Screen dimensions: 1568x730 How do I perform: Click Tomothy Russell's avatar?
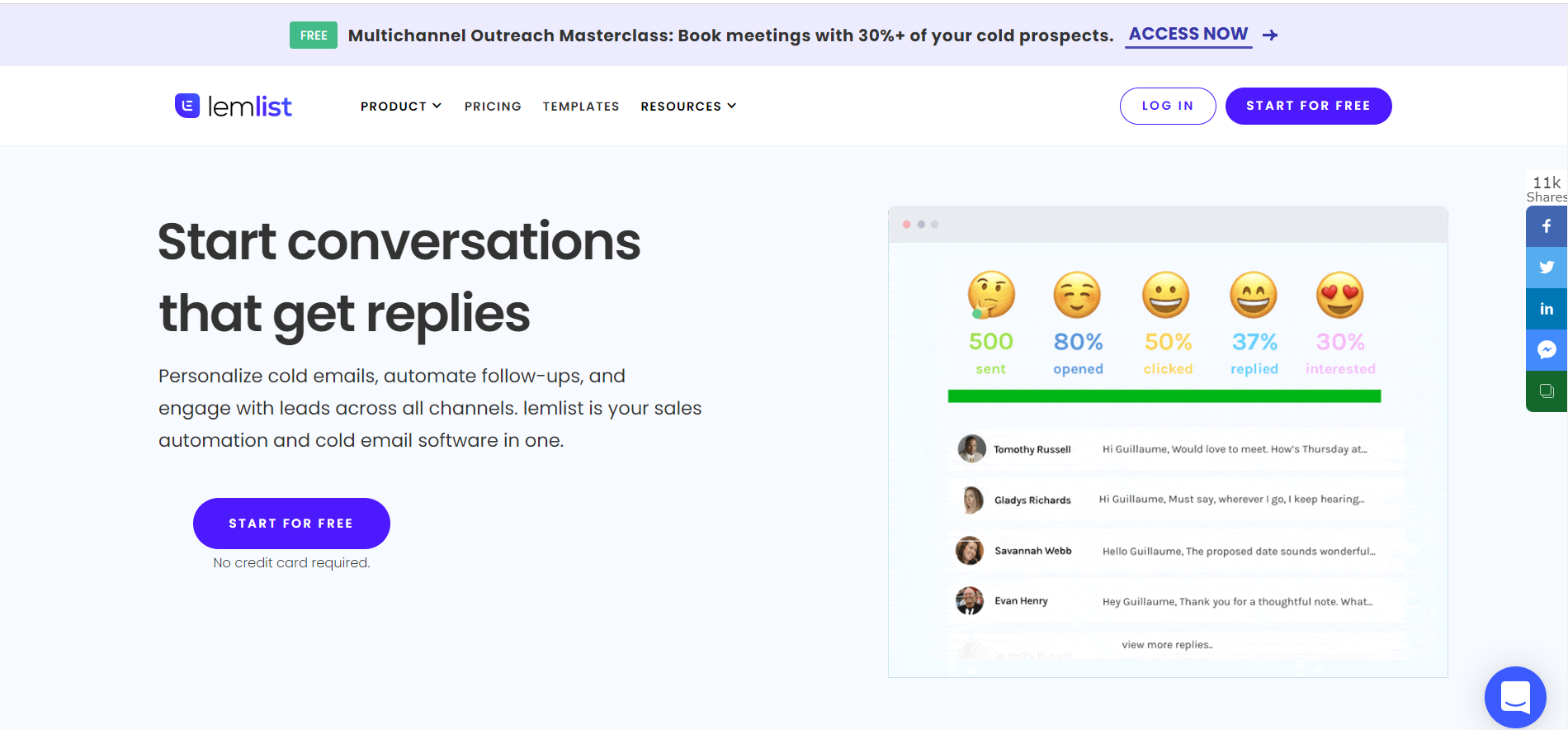point(971,448)
